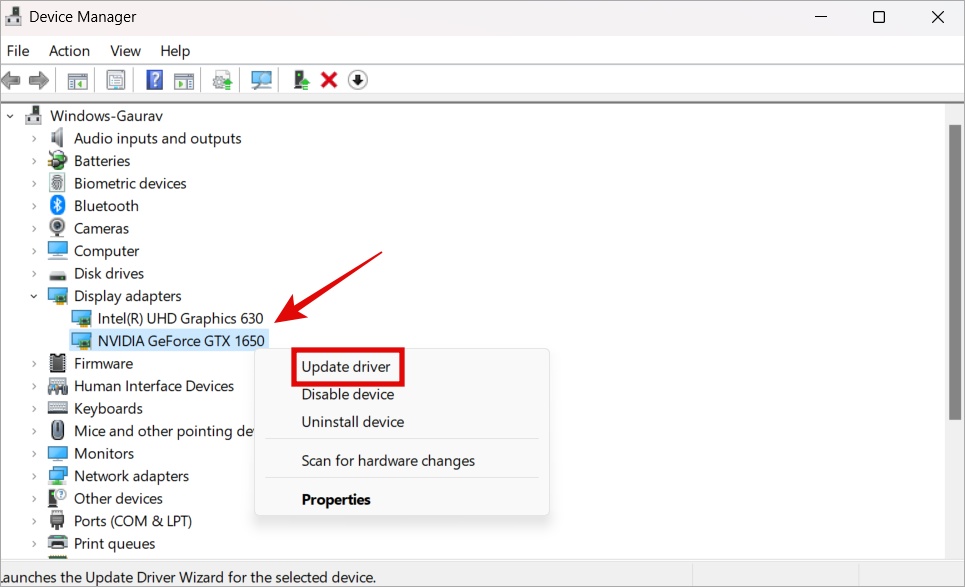
Task: Collapse the Display adapters category
Action: 33,296
